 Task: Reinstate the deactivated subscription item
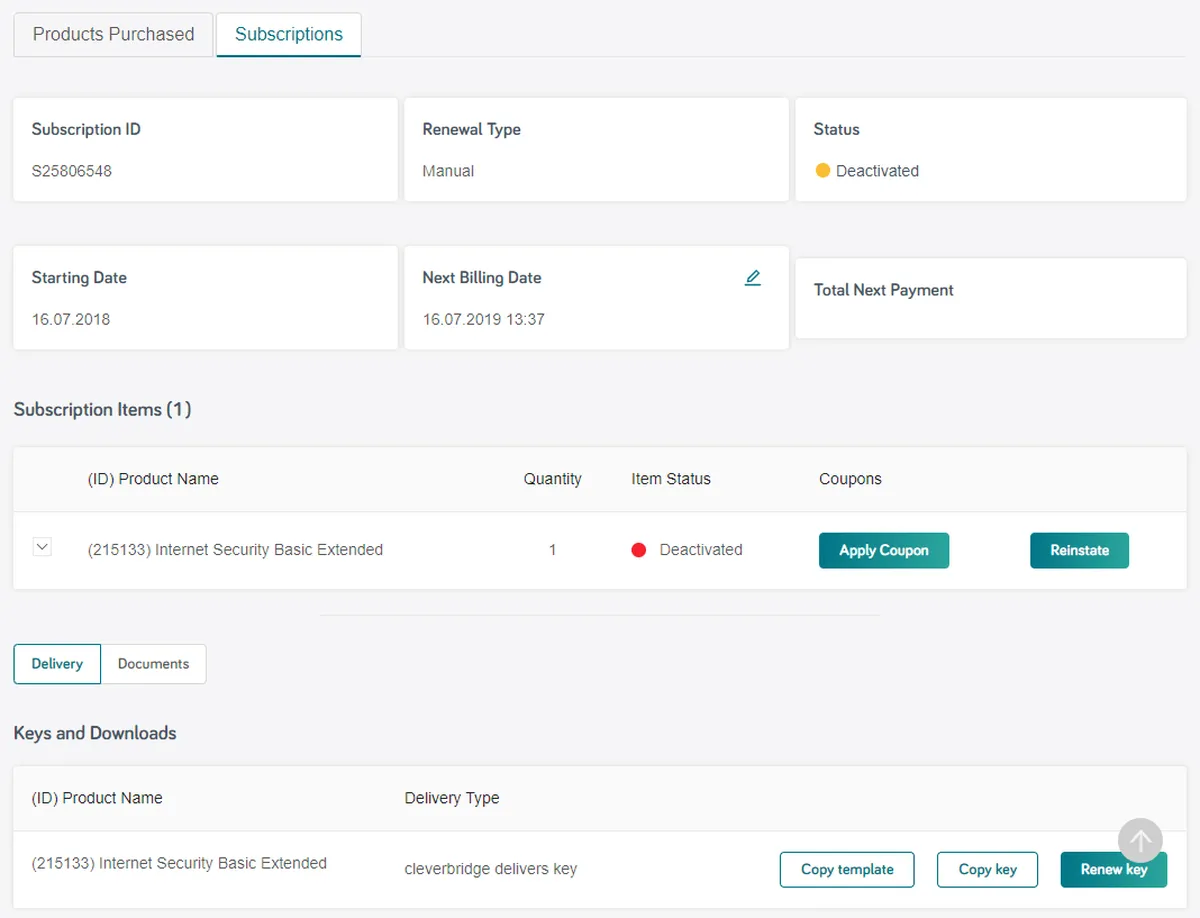pos(1079,550)
